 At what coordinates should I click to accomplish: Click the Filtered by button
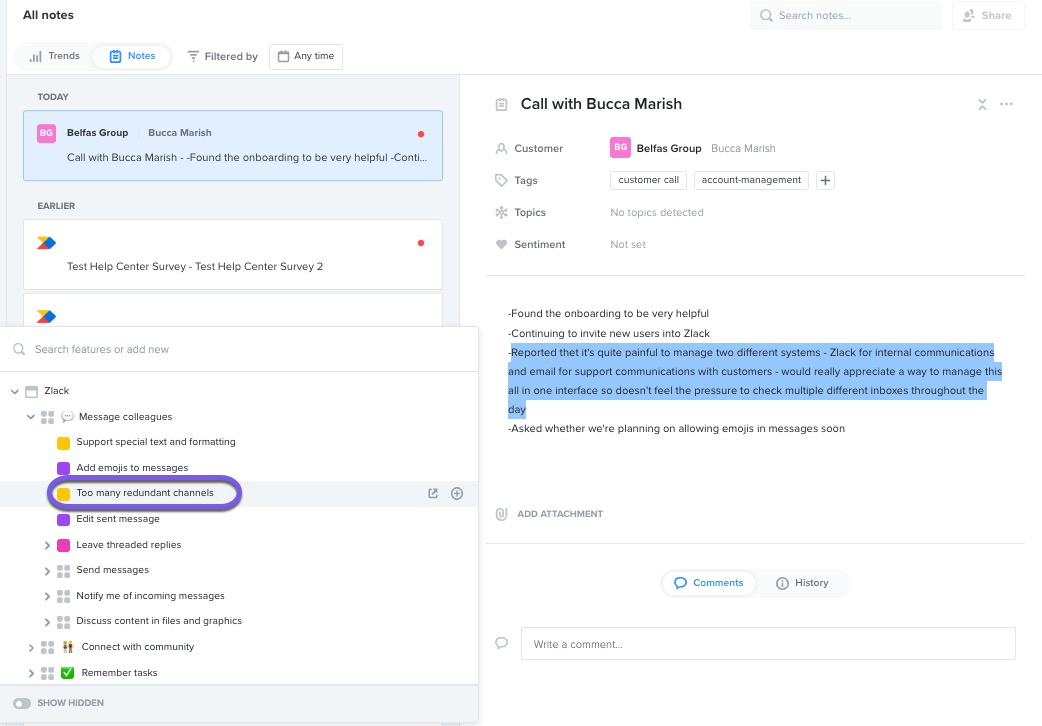tap(223, 57)
